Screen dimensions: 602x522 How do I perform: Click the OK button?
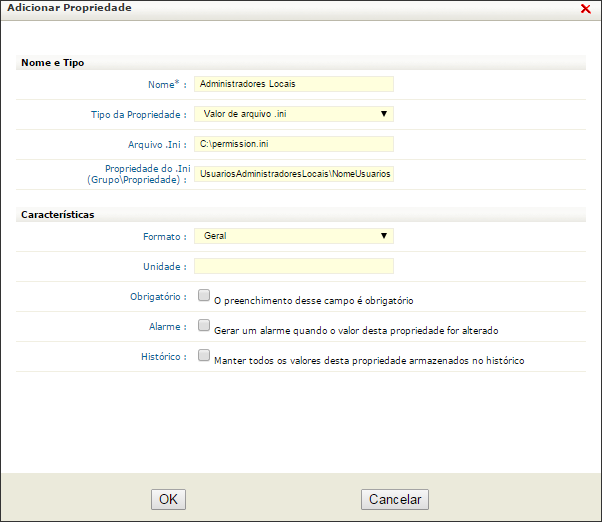click(x=168, y=499)
